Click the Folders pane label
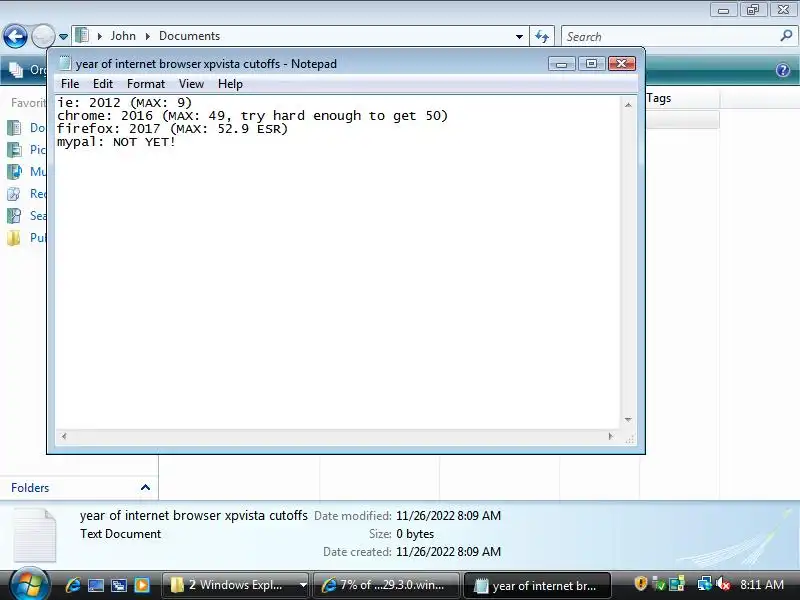This screenshot has height=600, width=800. [30, 488]
